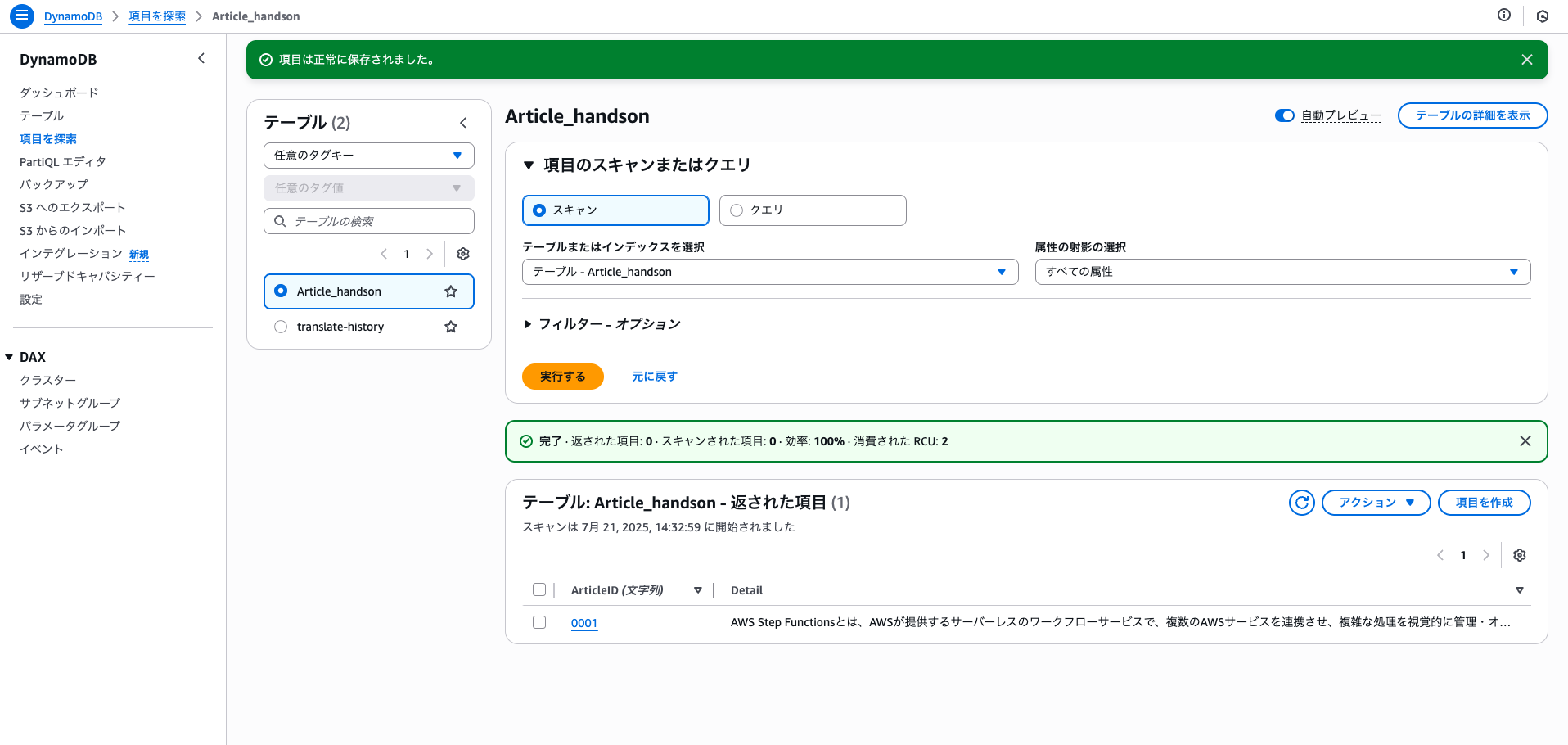Screen dimensions: 1568x745
Task: Open バックアップ in the sidebar
Action: coord(54,185)
